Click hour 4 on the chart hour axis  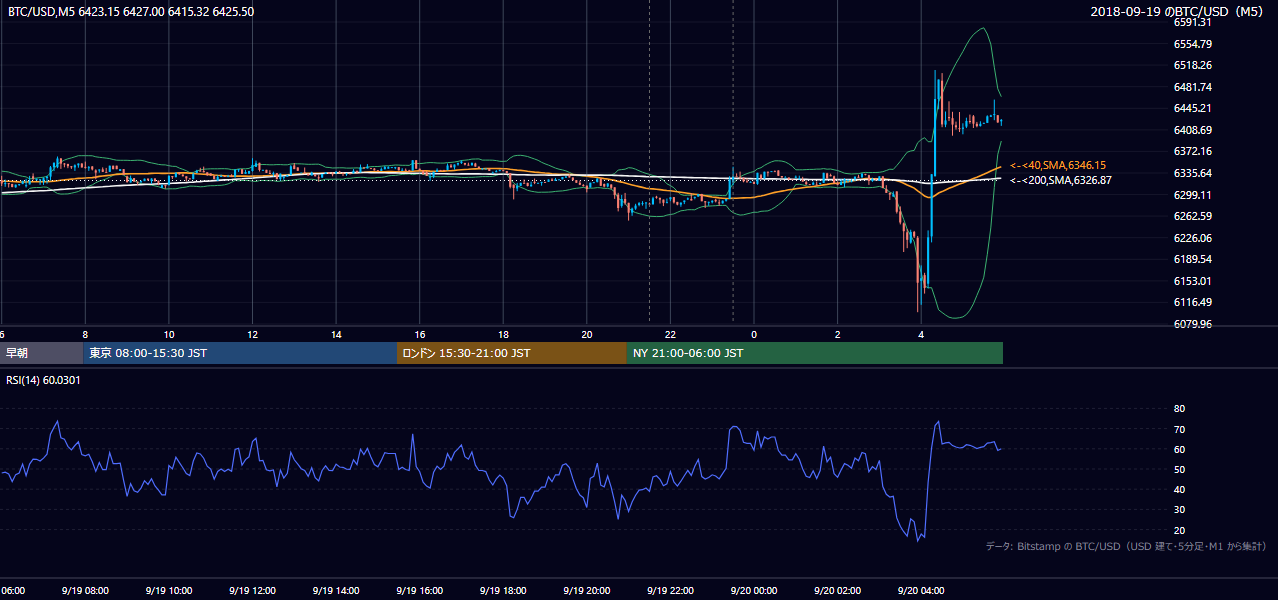[921, 334]
